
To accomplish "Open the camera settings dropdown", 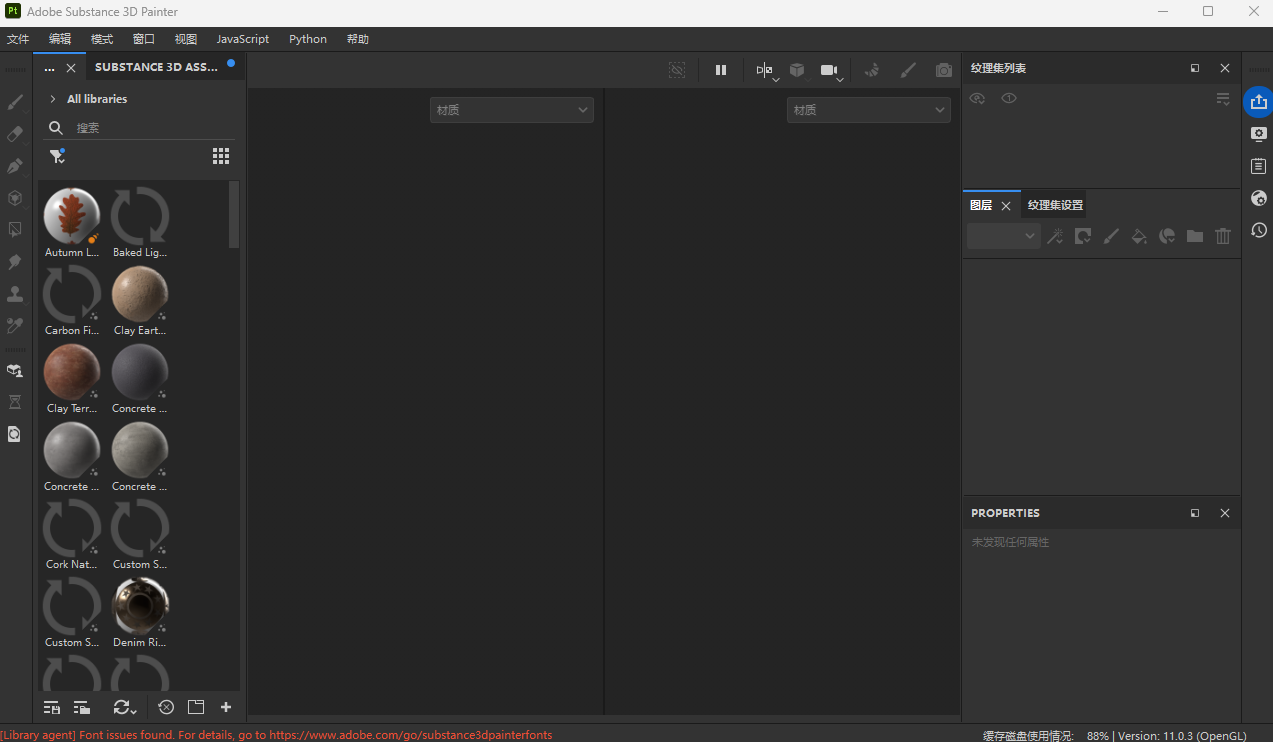I will (x=832, y=71).
